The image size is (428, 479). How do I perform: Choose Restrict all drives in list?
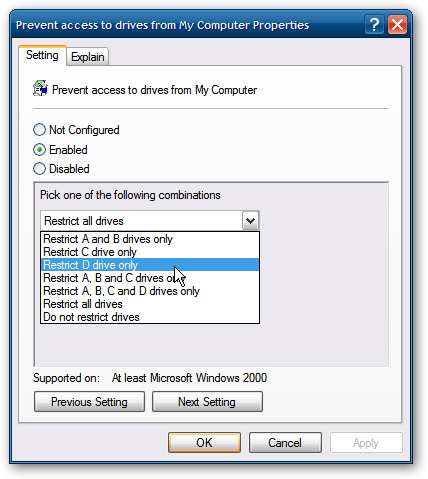tap(150, 304)
